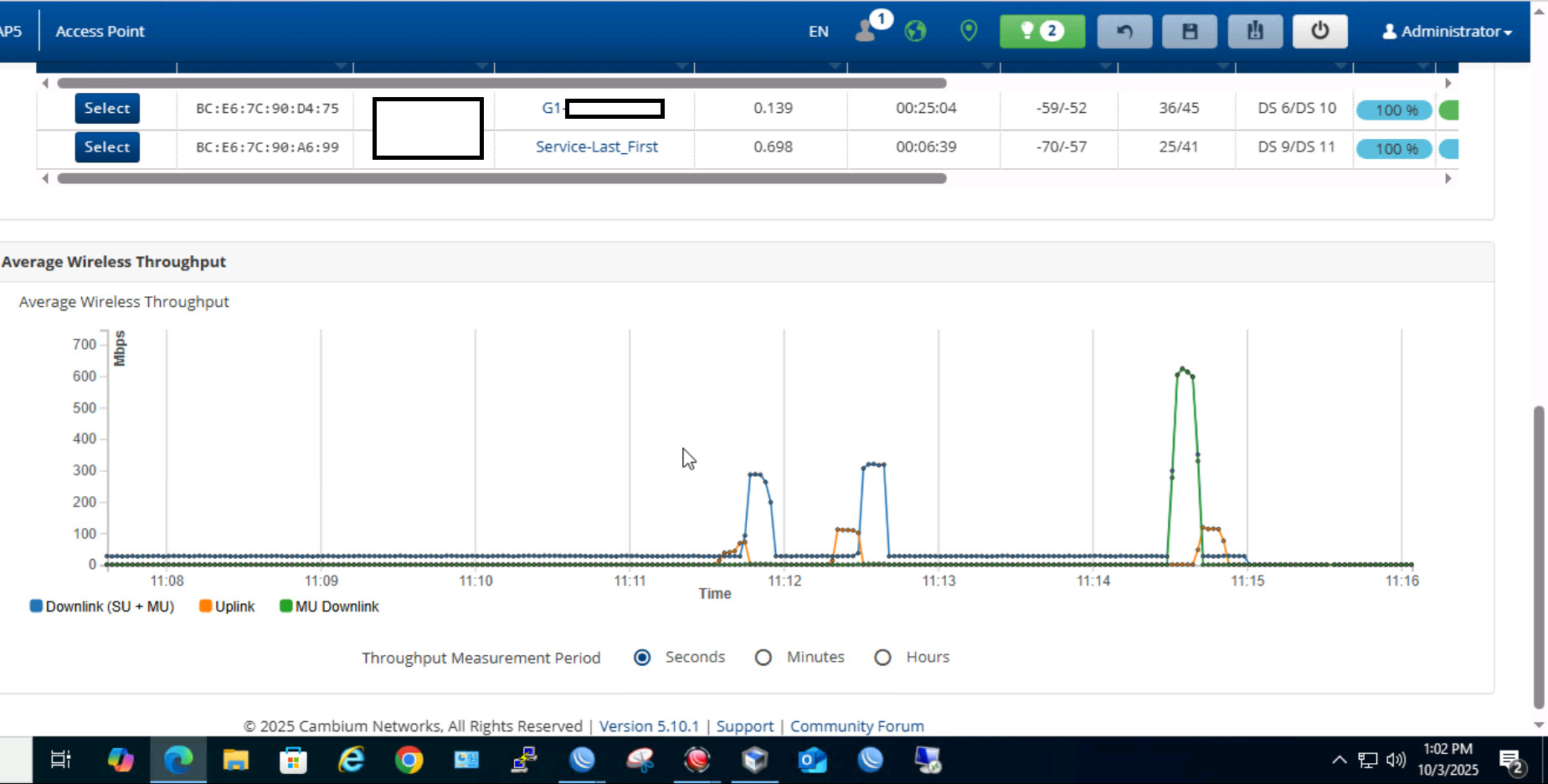Click the power reboot icon button
Screen dimensions: 1548x784
click(x=1319, y=32)
